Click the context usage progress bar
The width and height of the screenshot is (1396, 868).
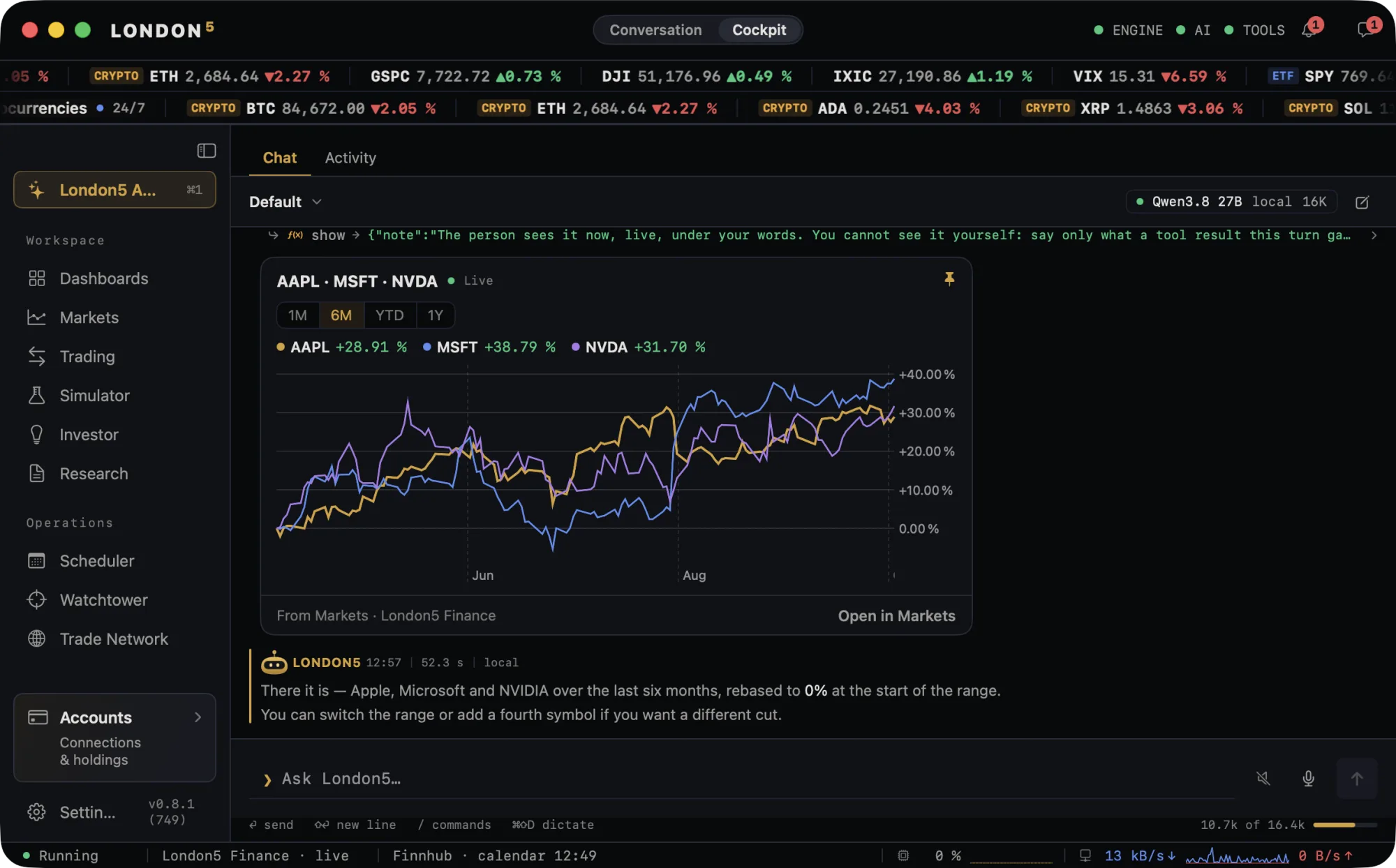pyautogui.click(x=1345, y=825)
